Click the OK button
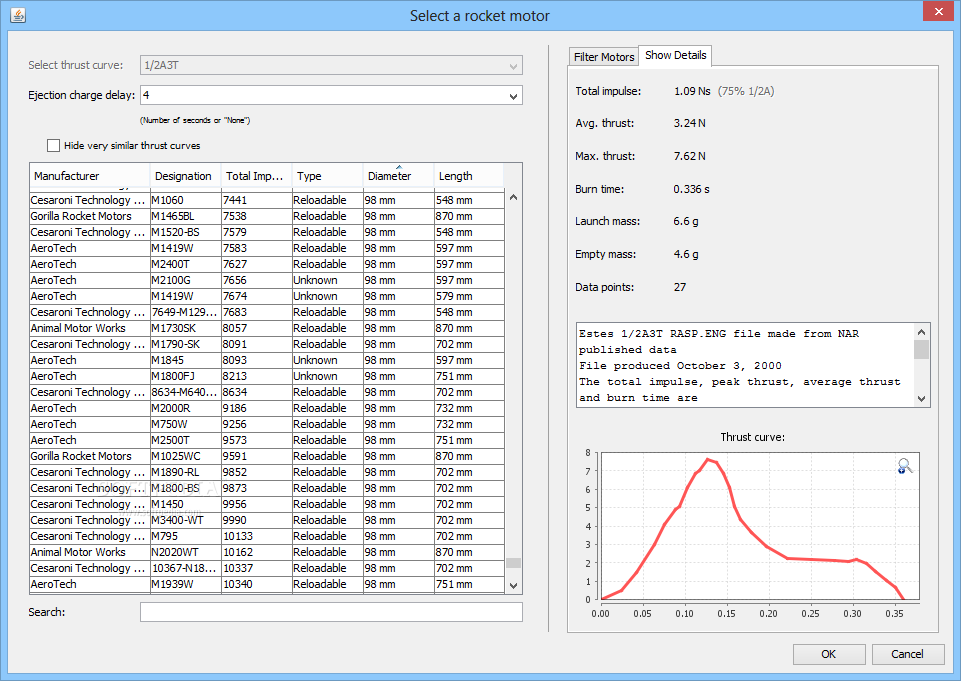 tap(829, 654)
